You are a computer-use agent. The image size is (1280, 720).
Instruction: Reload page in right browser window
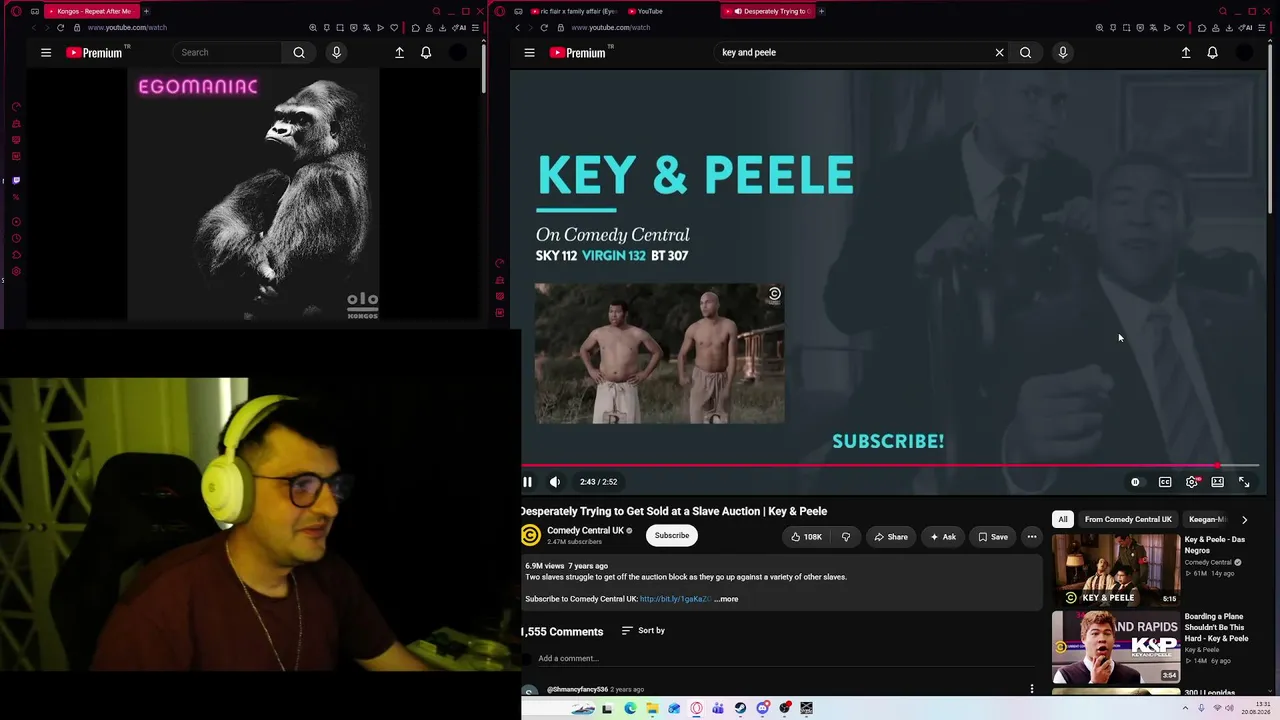pyautogui.click(x=544, y=28)
